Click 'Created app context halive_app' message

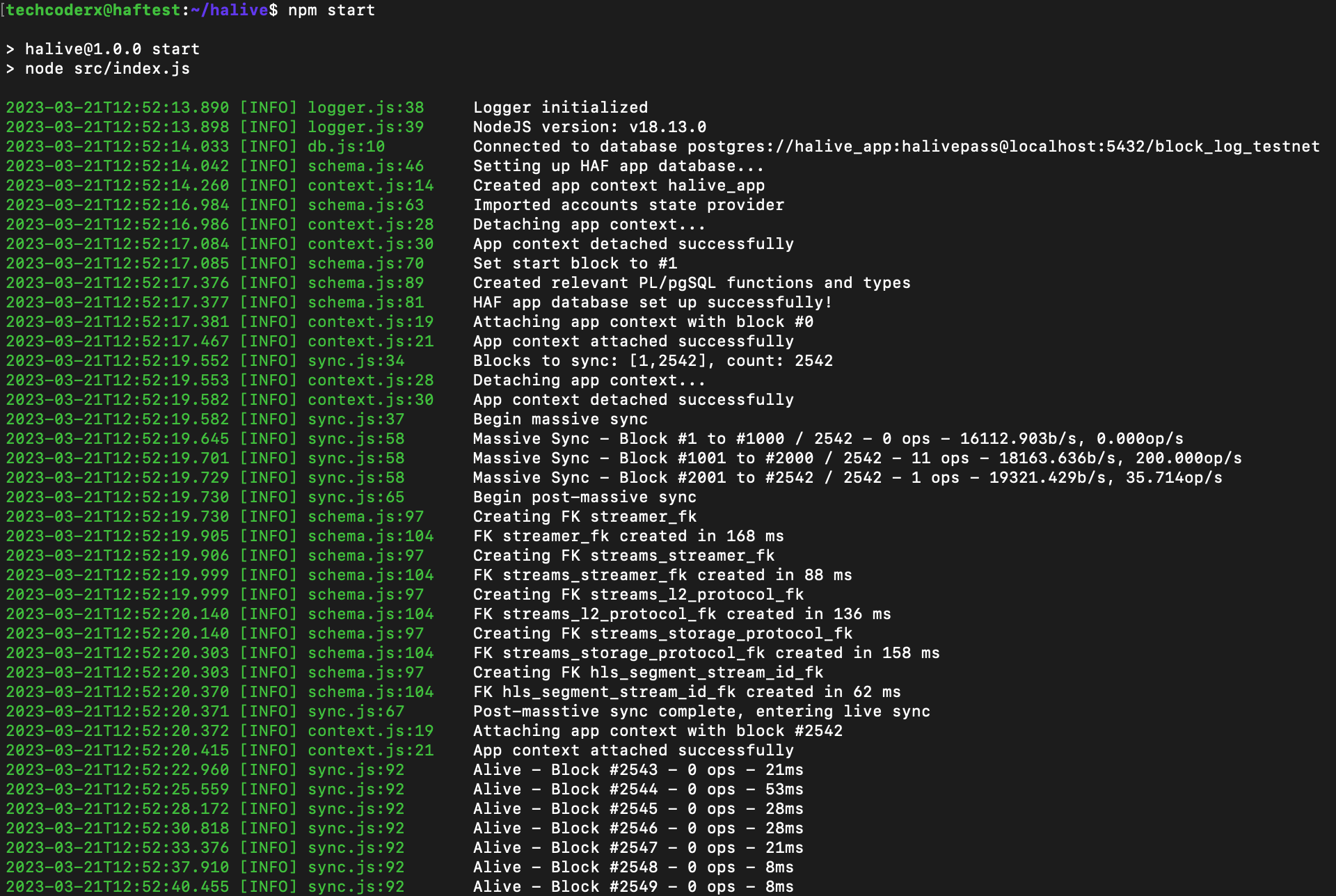coord(619,186)
